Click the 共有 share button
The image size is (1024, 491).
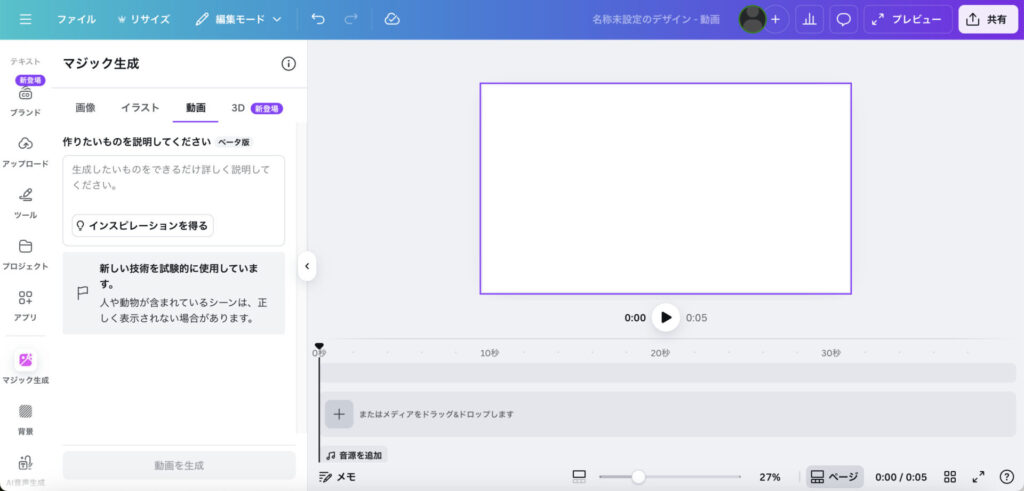tap(987, 19)
